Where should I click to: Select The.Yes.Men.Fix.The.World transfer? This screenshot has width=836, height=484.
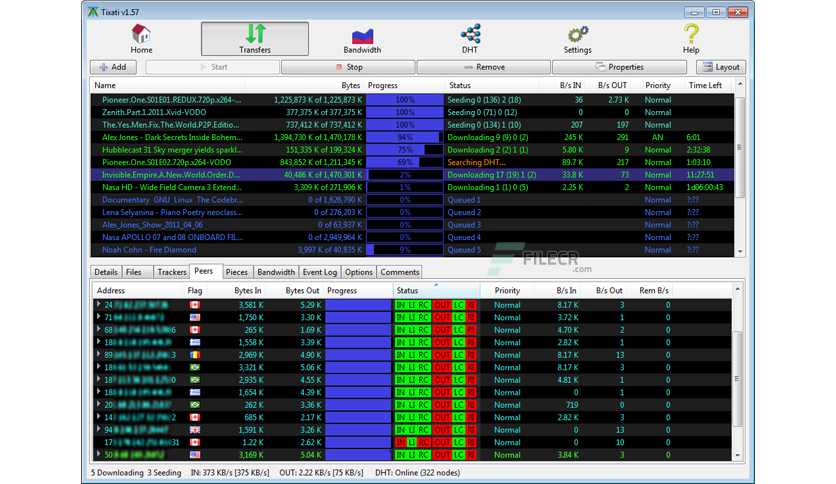tap(412, 125)
